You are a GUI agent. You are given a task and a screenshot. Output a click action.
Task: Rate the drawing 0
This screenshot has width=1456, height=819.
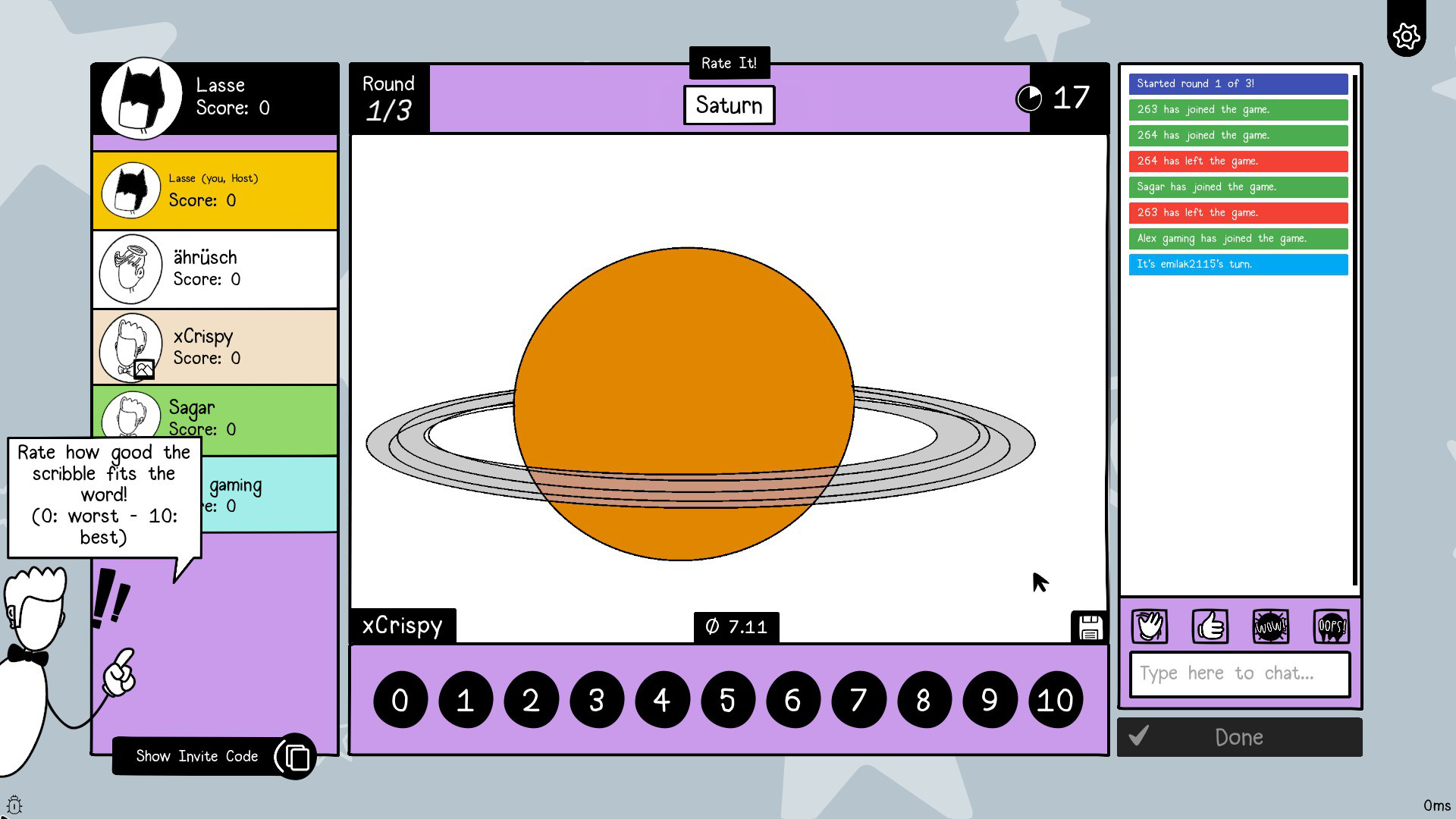(400, 700)
